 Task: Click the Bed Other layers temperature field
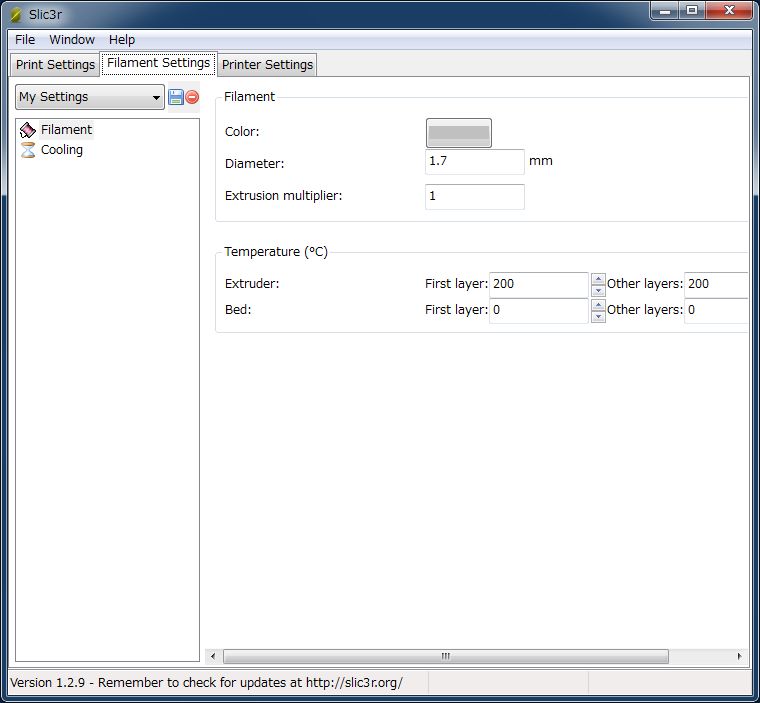716,310
